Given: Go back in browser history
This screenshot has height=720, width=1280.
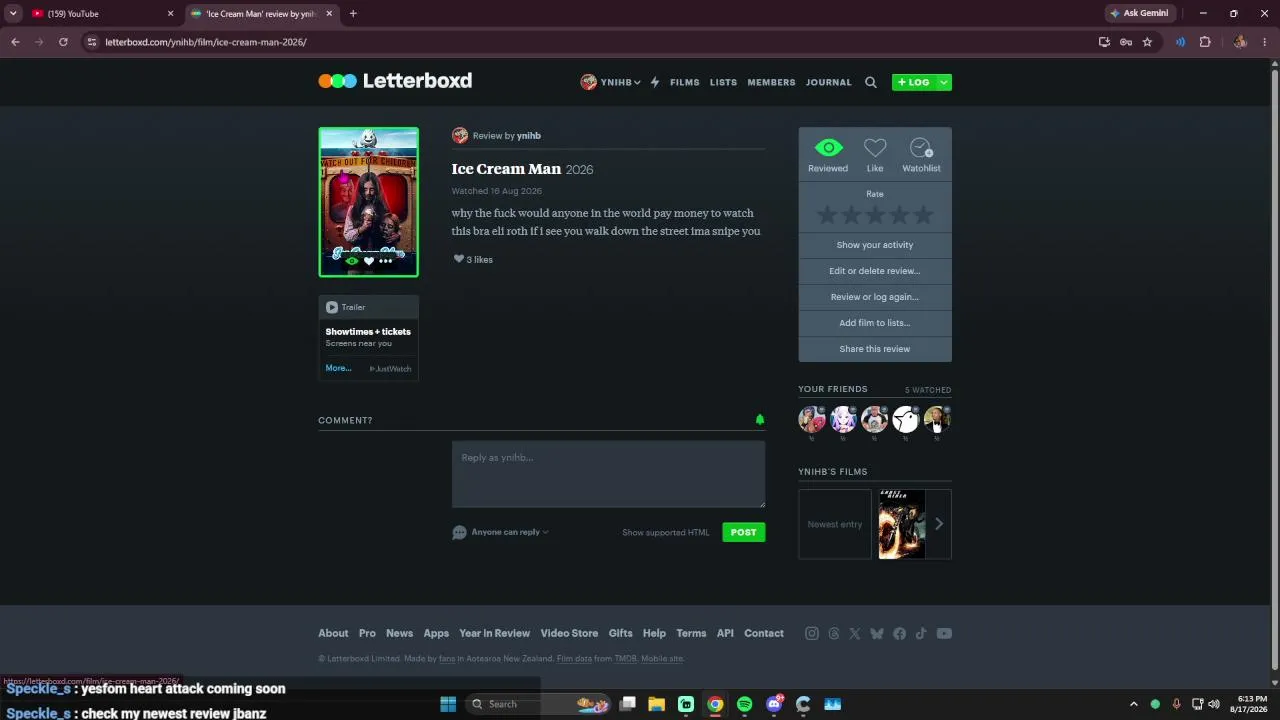Looking at the screenshot, I should [x=15, y=42].
